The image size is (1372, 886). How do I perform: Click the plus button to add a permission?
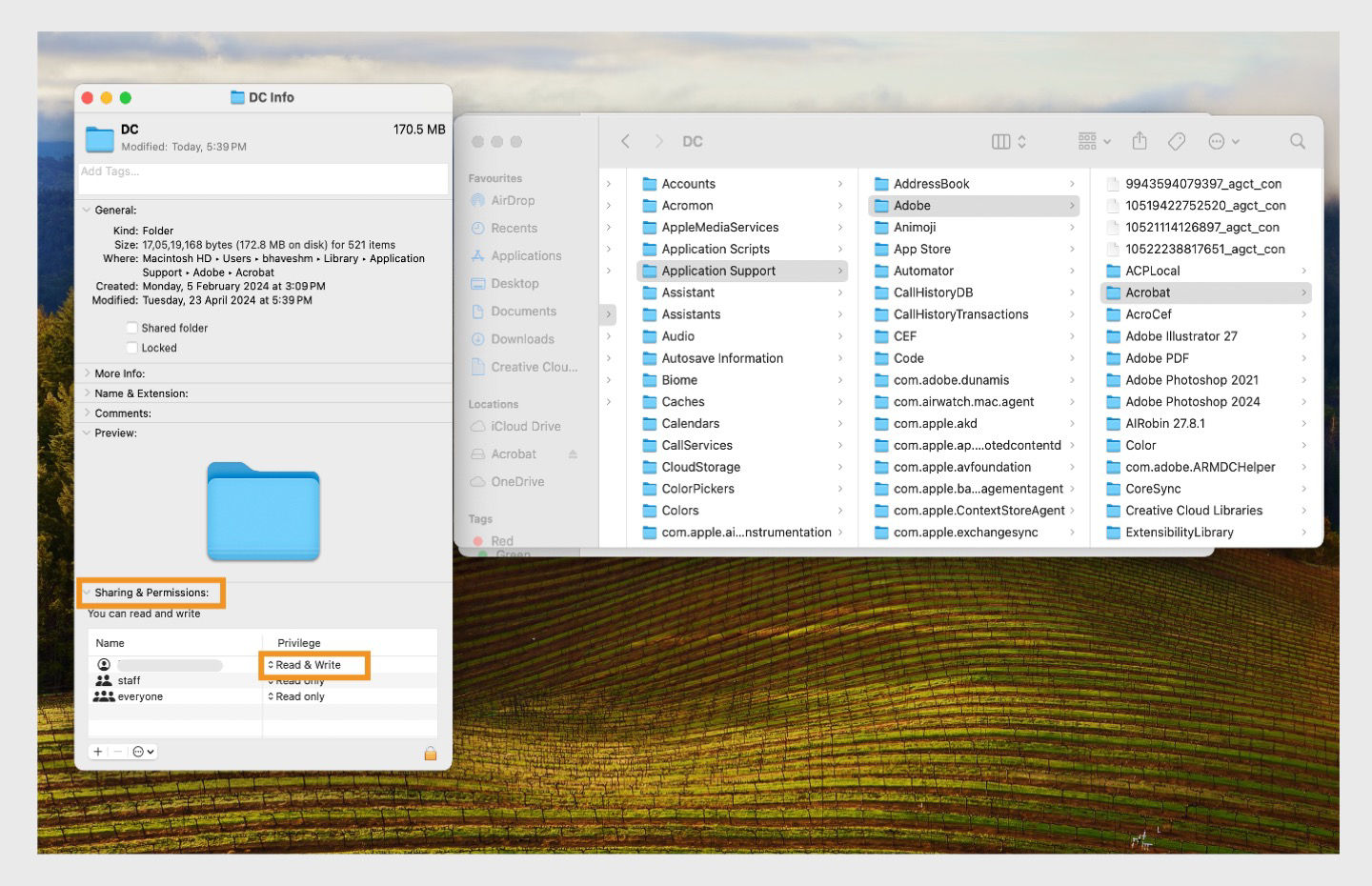pos(97,752)
